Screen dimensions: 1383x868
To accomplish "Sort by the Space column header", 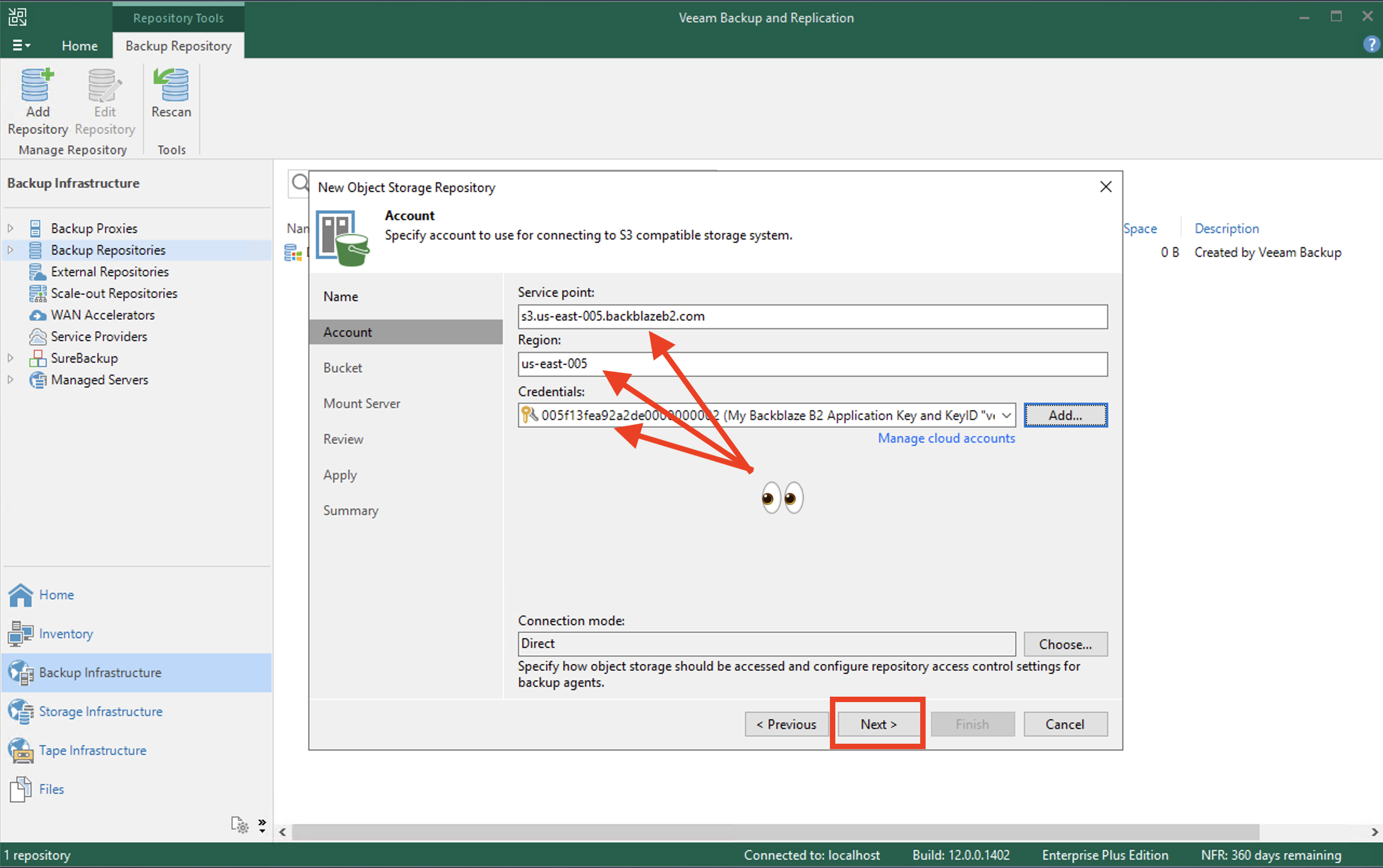I will coord(1140,228).
